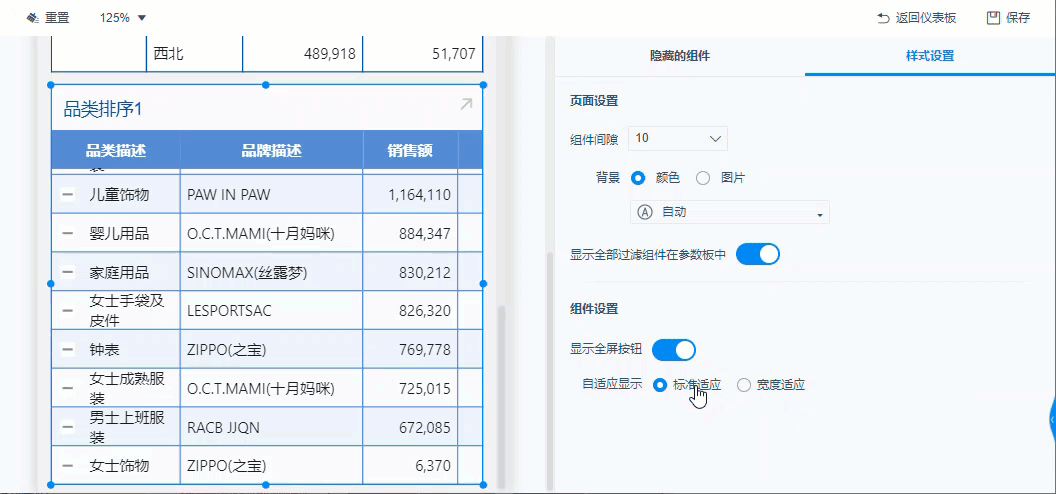Image resolution: width=1056 pixels, height=494 pixels.
Task: Click the 489,918 cell in 西北 row
Action: click(x=302, y=54)
